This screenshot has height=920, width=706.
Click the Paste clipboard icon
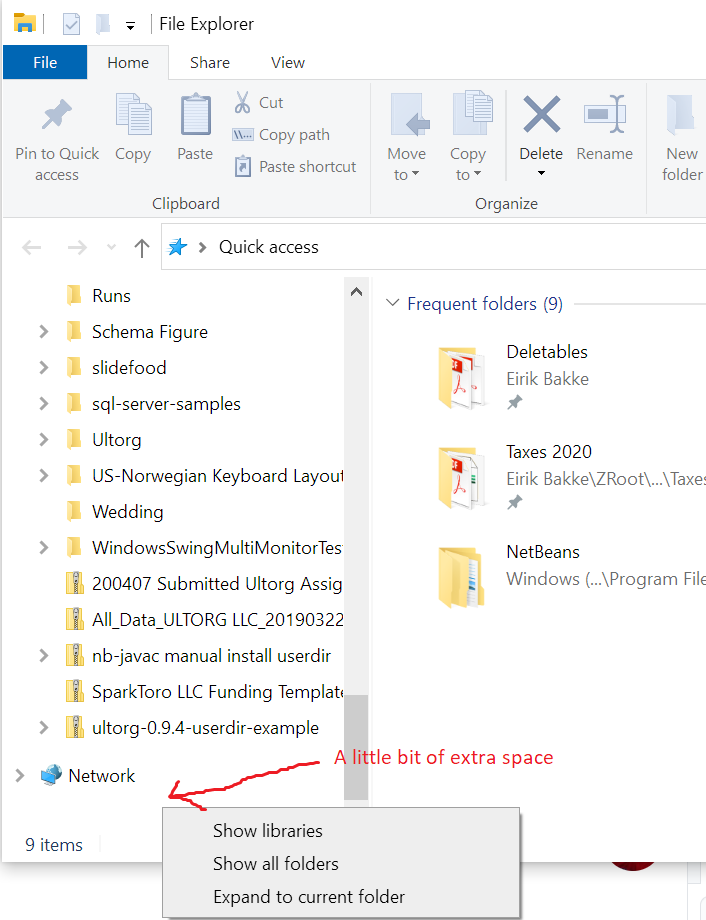[x=195, y=114]
